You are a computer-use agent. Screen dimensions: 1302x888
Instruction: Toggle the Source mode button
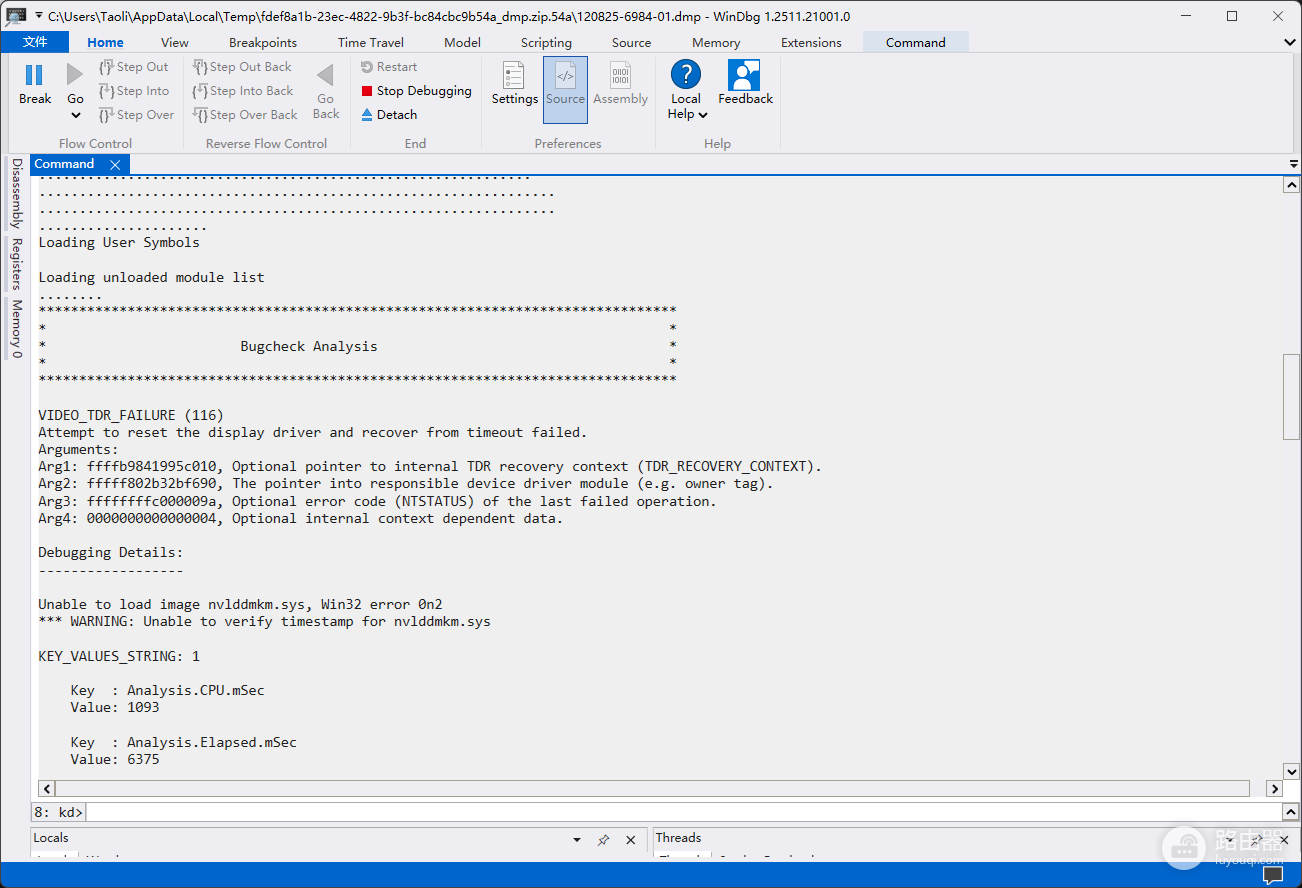[565, 89]
